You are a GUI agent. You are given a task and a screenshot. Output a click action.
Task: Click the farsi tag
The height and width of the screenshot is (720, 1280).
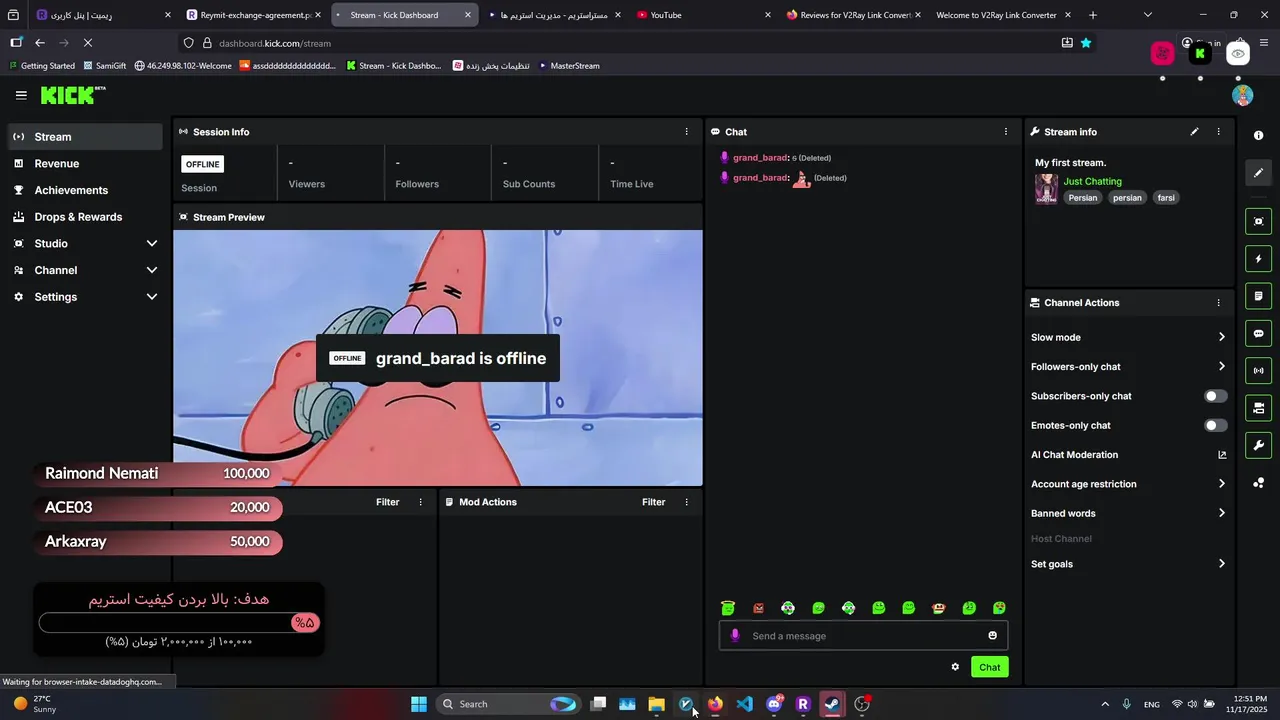pyautogui.click(x=1166, y=198)
